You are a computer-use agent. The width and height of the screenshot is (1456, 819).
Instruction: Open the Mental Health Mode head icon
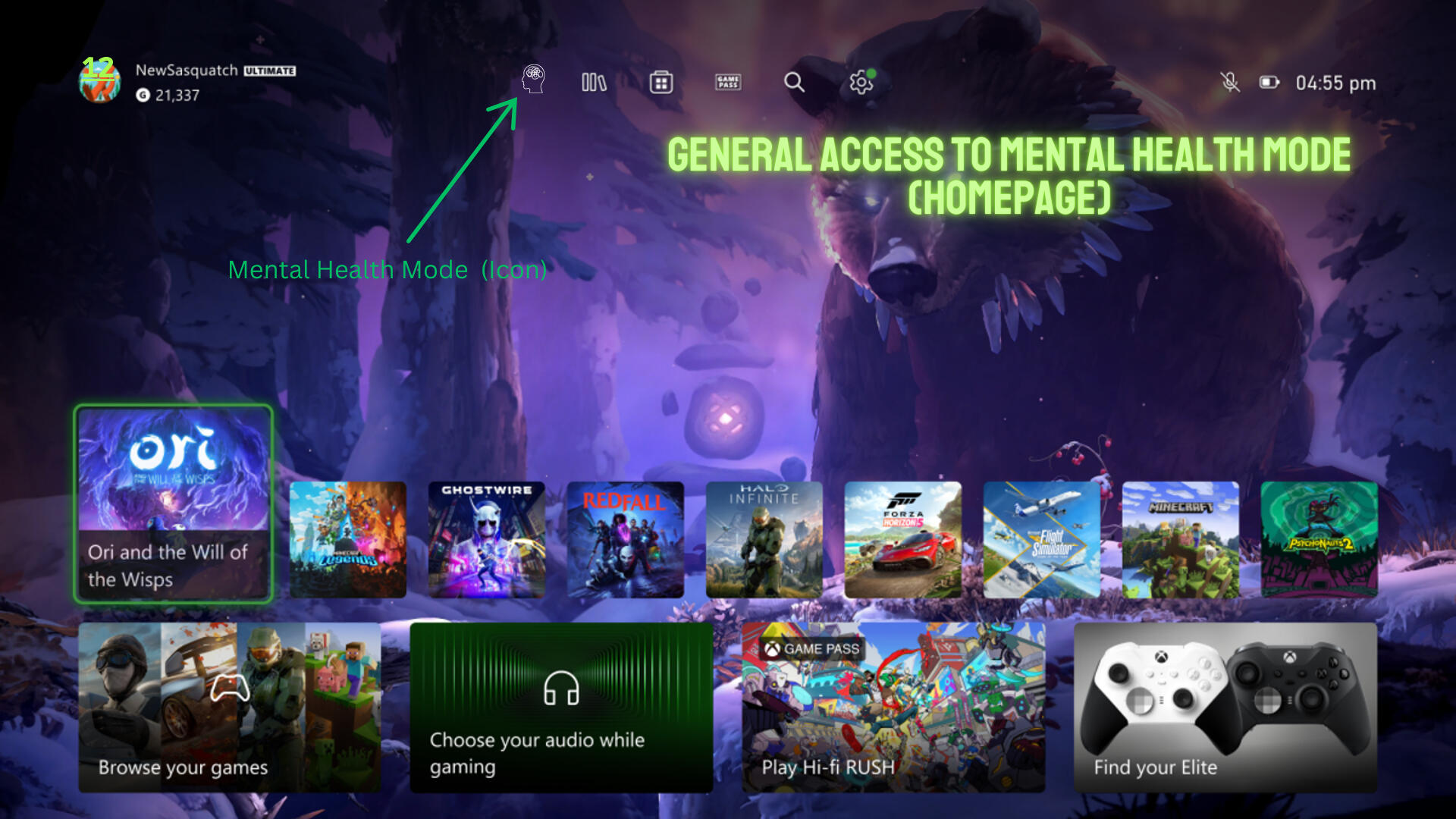pos(533,79)
